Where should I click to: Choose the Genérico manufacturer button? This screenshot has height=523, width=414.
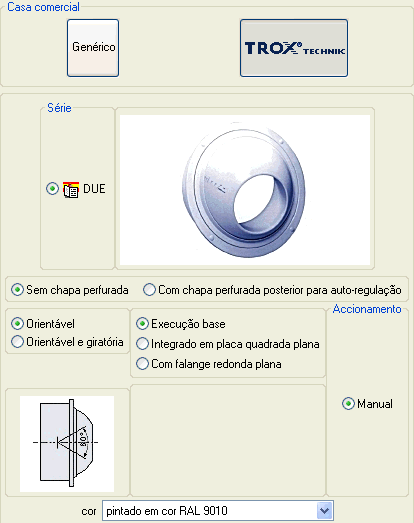coord(93,48)
